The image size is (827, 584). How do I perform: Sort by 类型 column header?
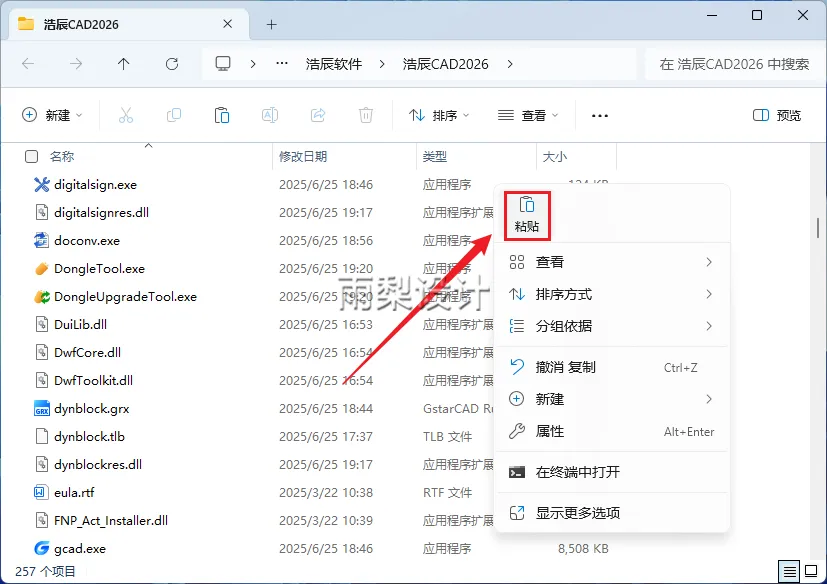[x=435, y=157]
